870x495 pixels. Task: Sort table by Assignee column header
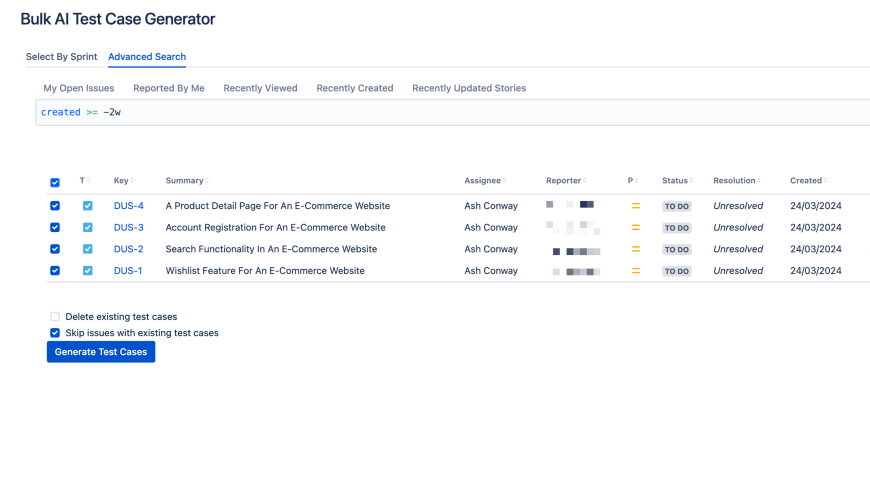[x=485, y=180]
